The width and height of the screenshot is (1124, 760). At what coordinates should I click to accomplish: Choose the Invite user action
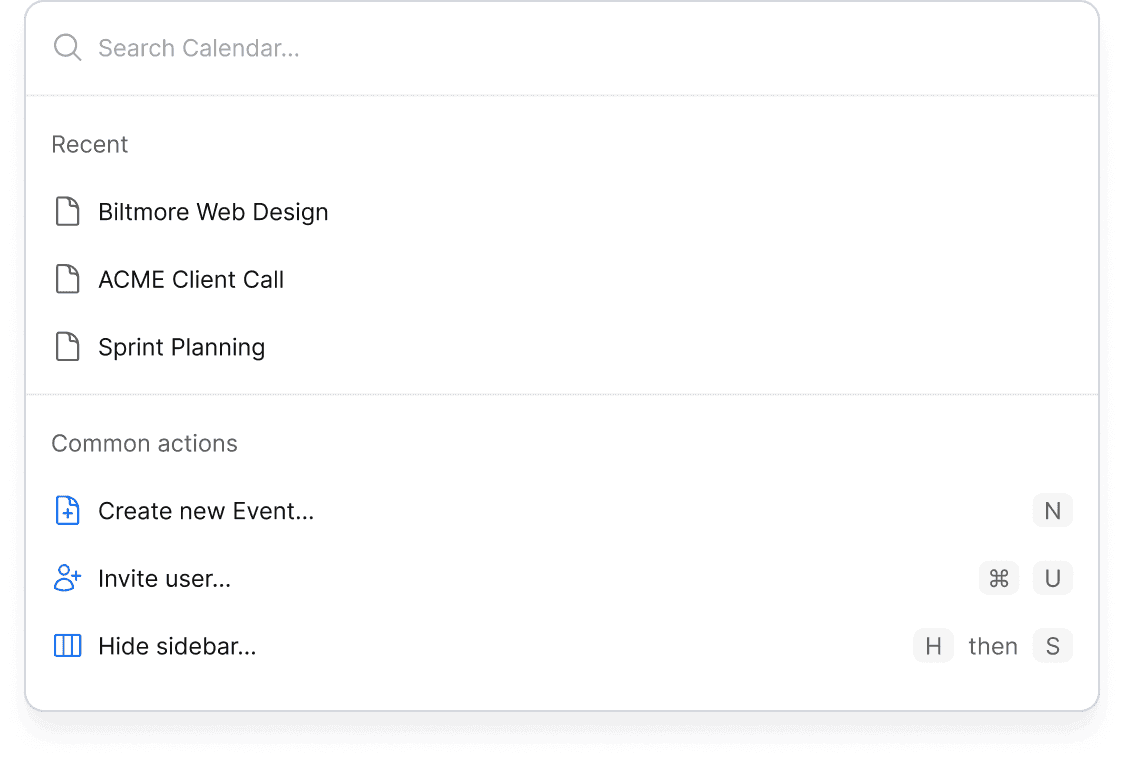click(x=164, y=579)
